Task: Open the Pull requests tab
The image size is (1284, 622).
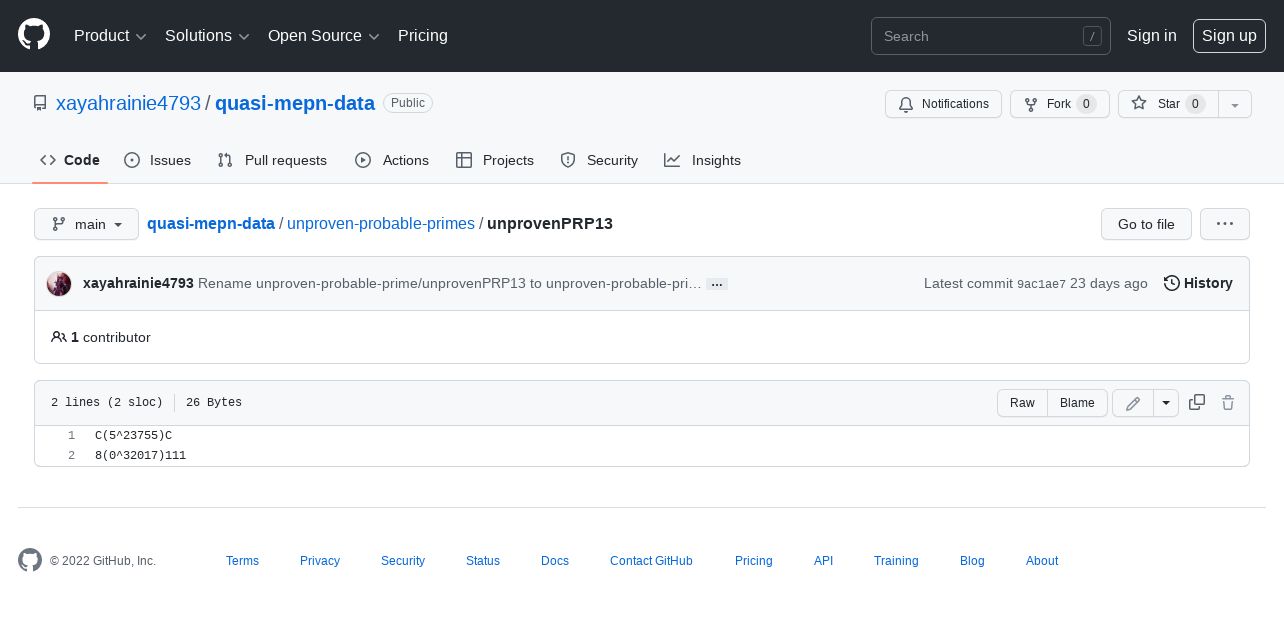Action: [272, 160]
